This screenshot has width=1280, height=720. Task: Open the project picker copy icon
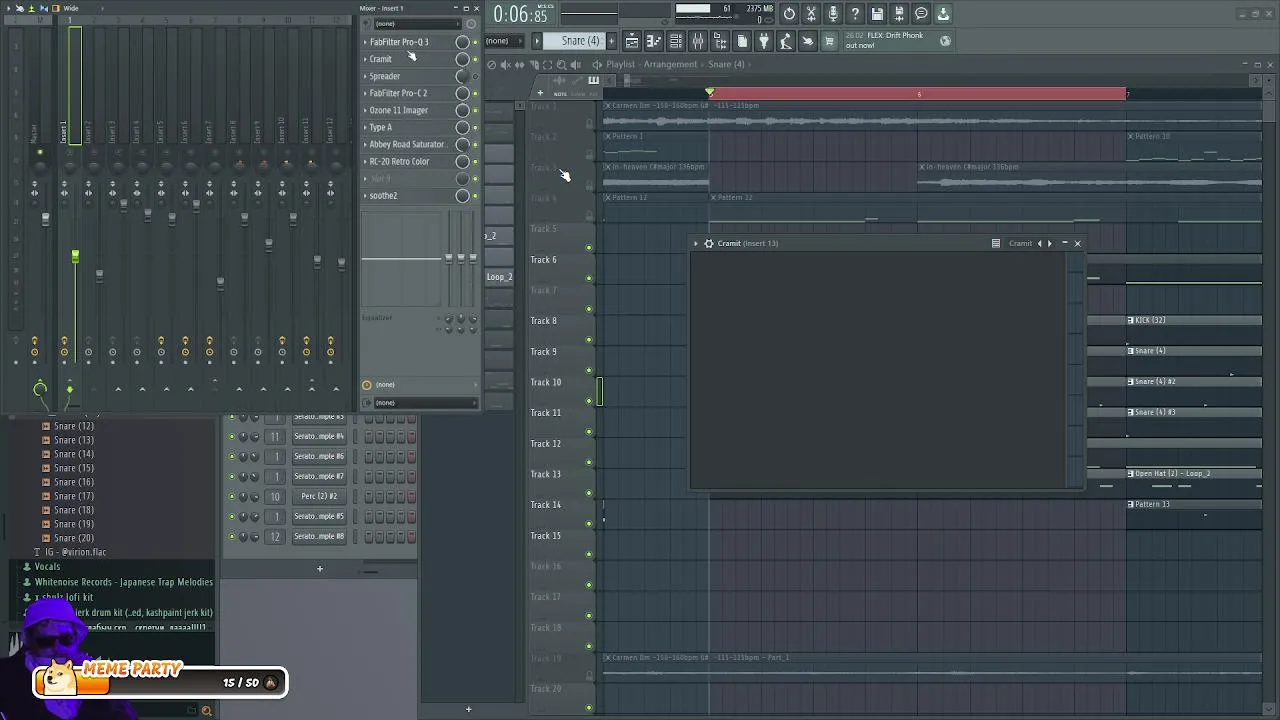tap(742, 41)
